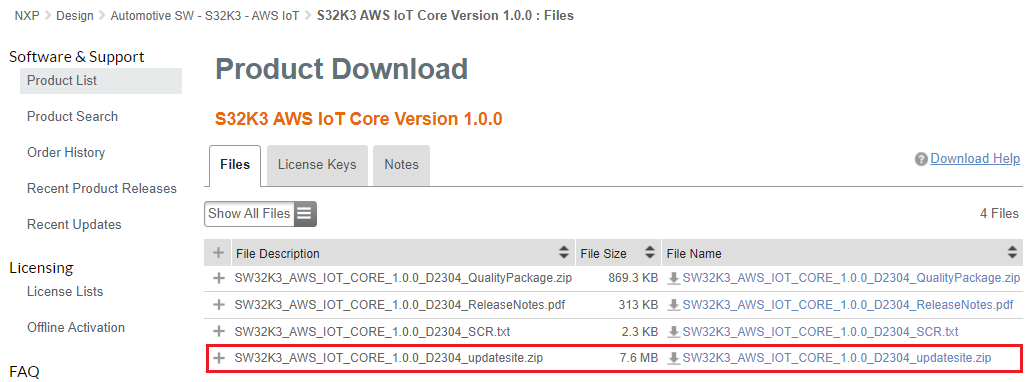Viewport: 1034px width, 382px height.
Task: Click the hamburger icon on Show All Files
Action: pyautogui.click(x=305, y=214)
